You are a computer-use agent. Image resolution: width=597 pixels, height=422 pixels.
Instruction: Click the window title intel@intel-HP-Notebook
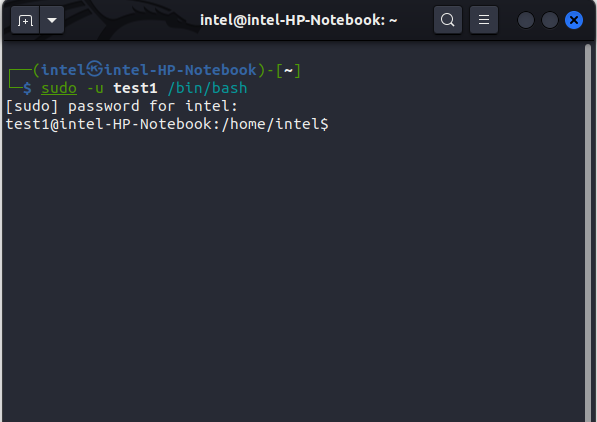299,20
